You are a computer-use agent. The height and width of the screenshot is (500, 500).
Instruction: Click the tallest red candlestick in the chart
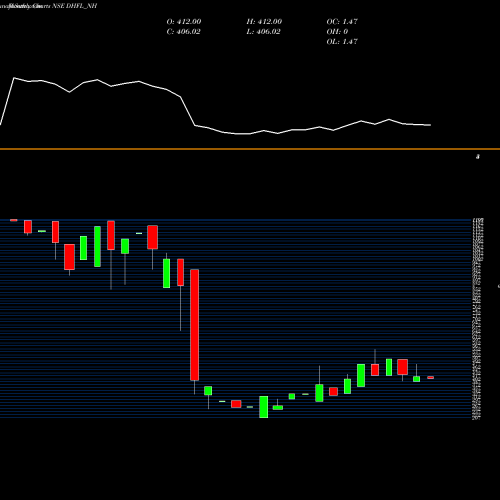coord(194,325)
